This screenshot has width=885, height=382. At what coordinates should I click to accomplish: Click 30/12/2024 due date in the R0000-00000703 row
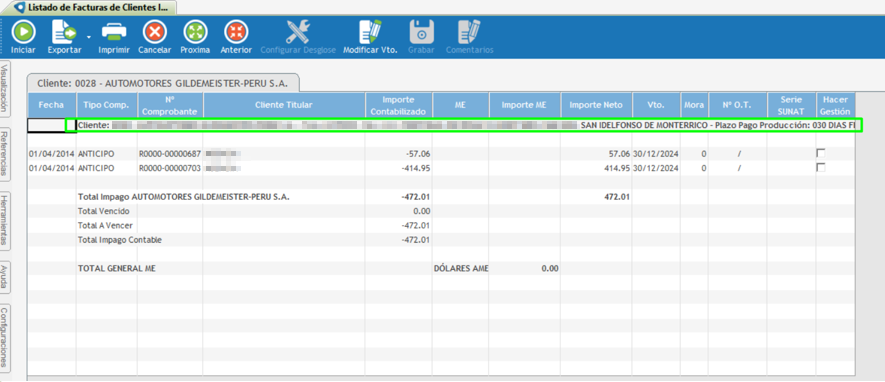click(x=656, y=168)
